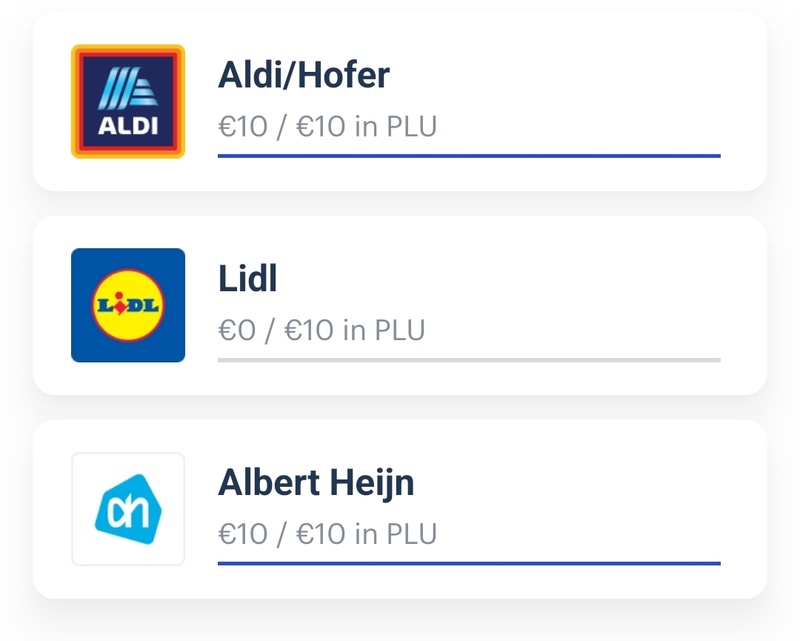Tap the white ALDI wordmark inside the logo
800x641 pixels.
(128, 126)
